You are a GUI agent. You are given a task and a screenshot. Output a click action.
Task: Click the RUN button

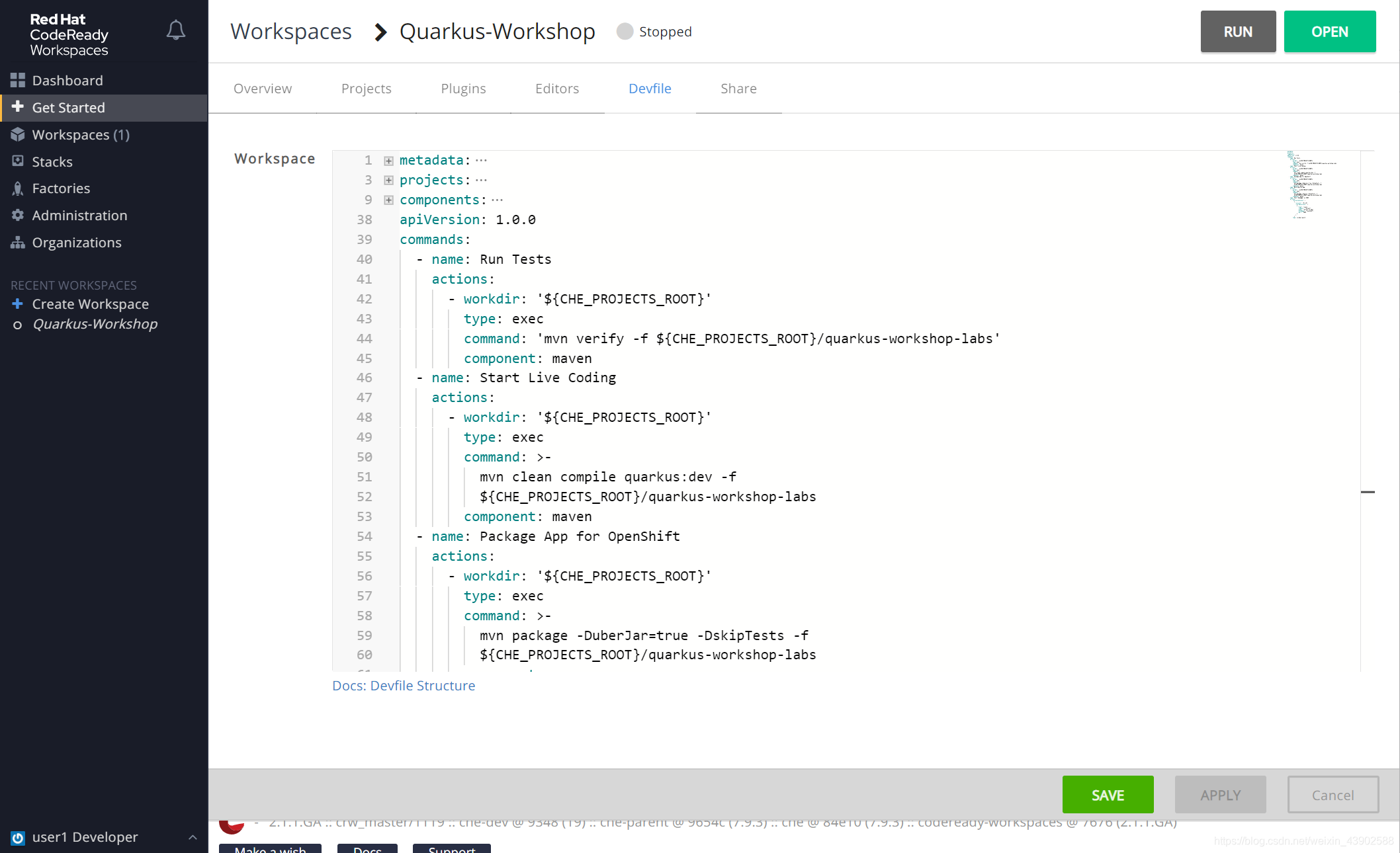click(x=1238, y=31)
